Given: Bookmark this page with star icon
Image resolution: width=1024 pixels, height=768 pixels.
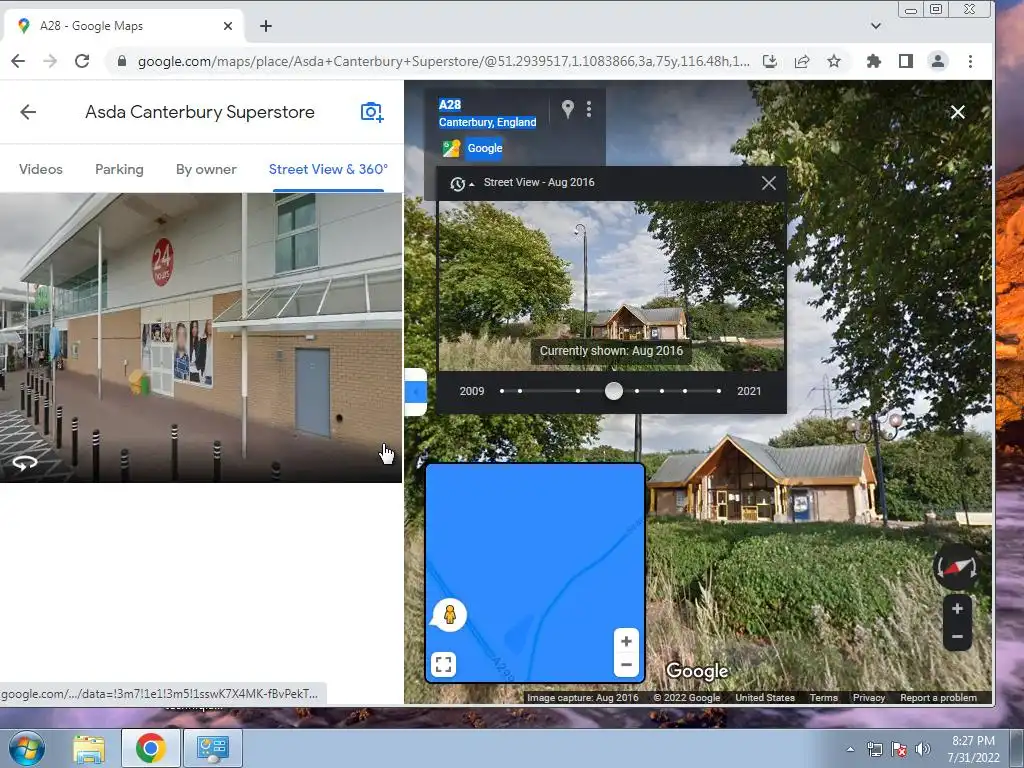Looking at the screenshot, I should coord(834,61).
